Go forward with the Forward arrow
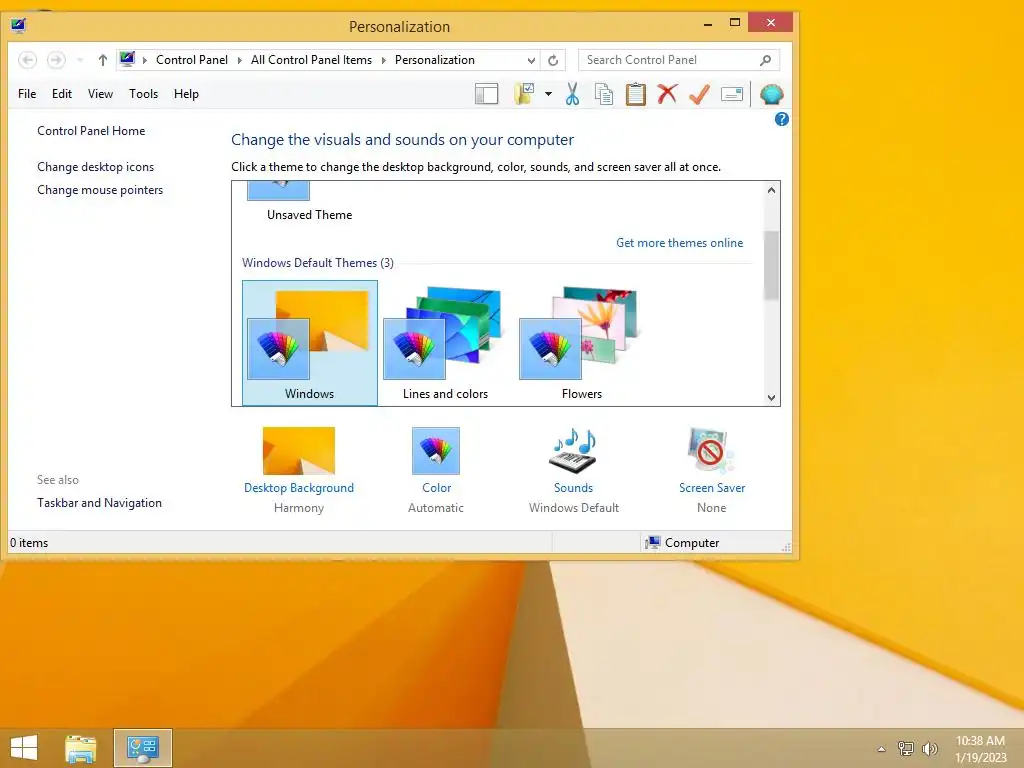The width and height of the screenshot is (1024, 768). pyautogui.click(x=56, y=60)
